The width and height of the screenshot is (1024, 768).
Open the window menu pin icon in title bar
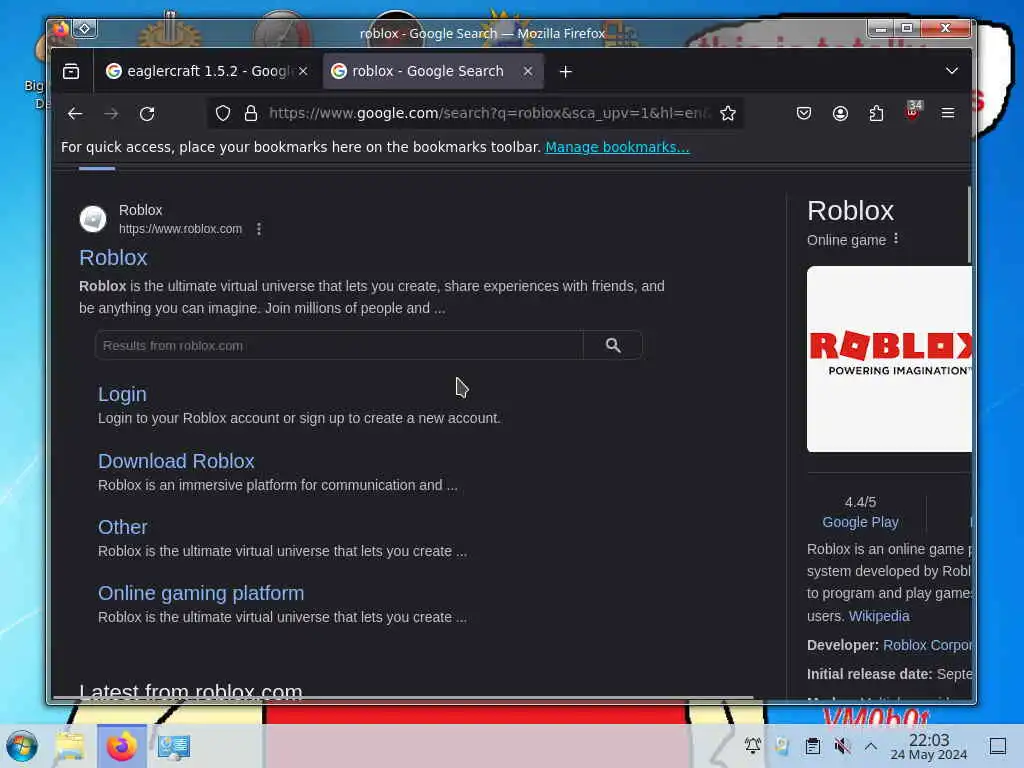point(85,29)
